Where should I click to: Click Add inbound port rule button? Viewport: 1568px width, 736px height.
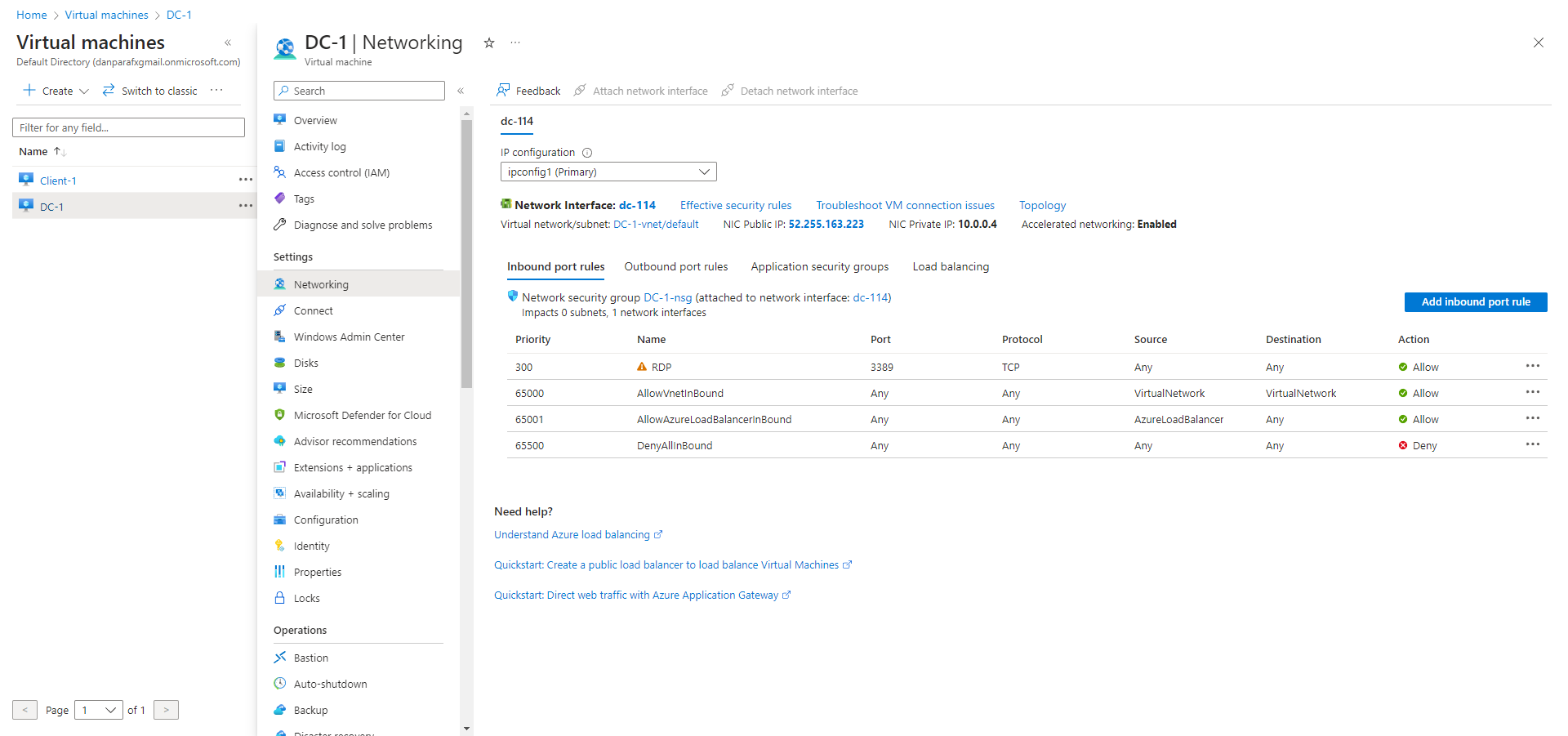pos(1476,302)
